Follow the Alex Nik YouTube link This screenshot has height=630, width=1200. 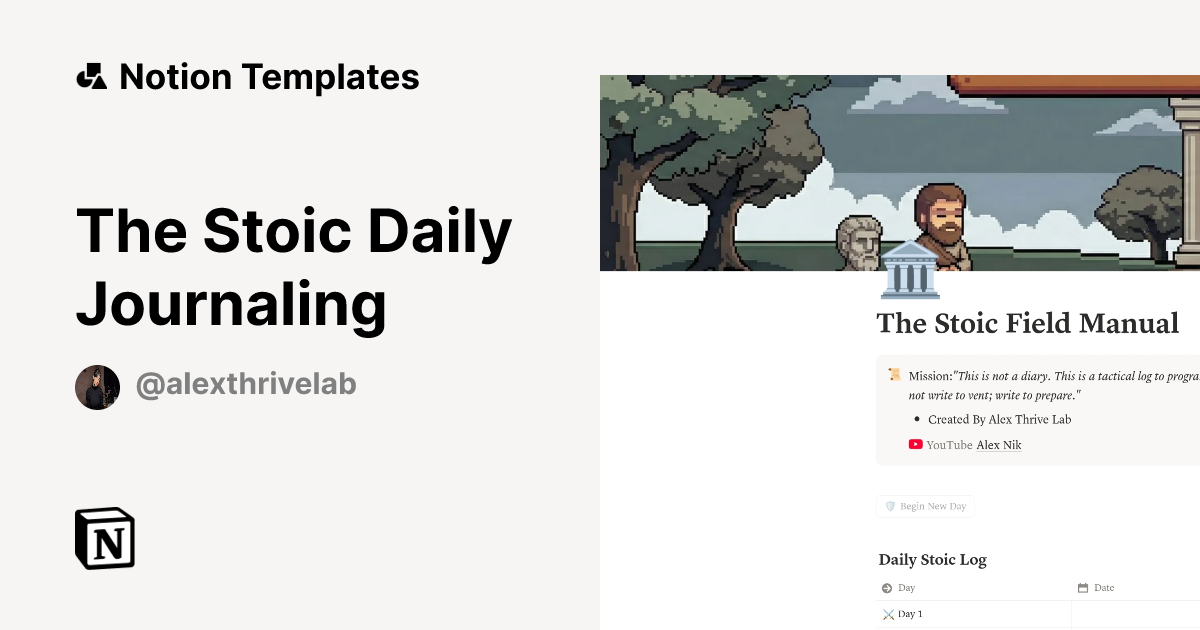pyautogui.click(x=999, y=445)
